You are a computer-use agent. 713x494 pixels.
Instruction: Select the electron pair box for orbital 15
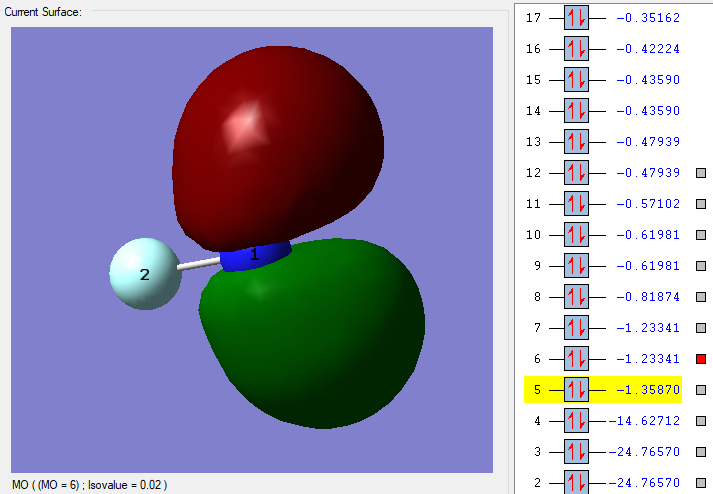point(576,80)
